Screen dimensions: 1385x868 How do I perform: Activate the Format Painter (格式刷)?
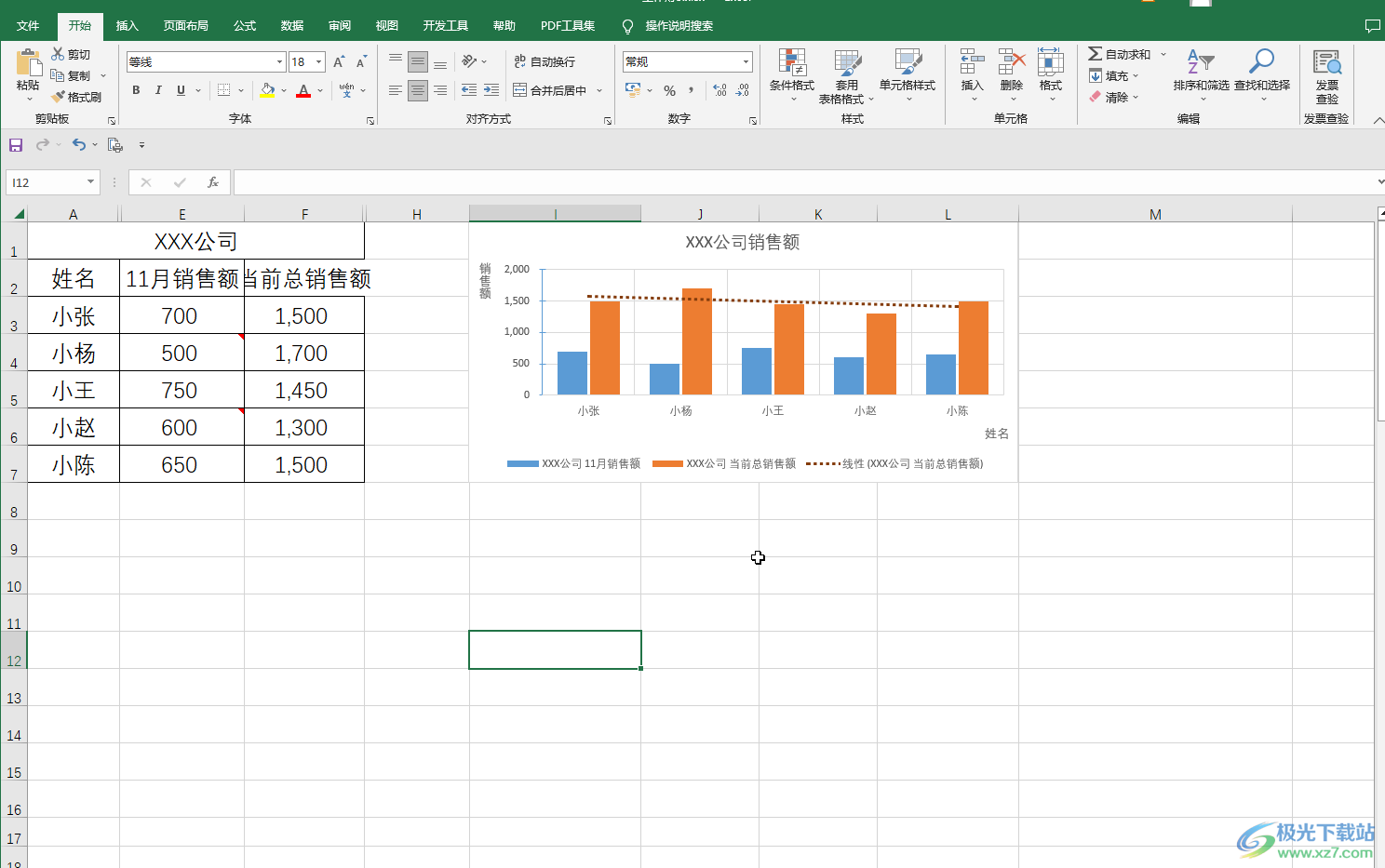pyautogui.click(x=76, y=97)
